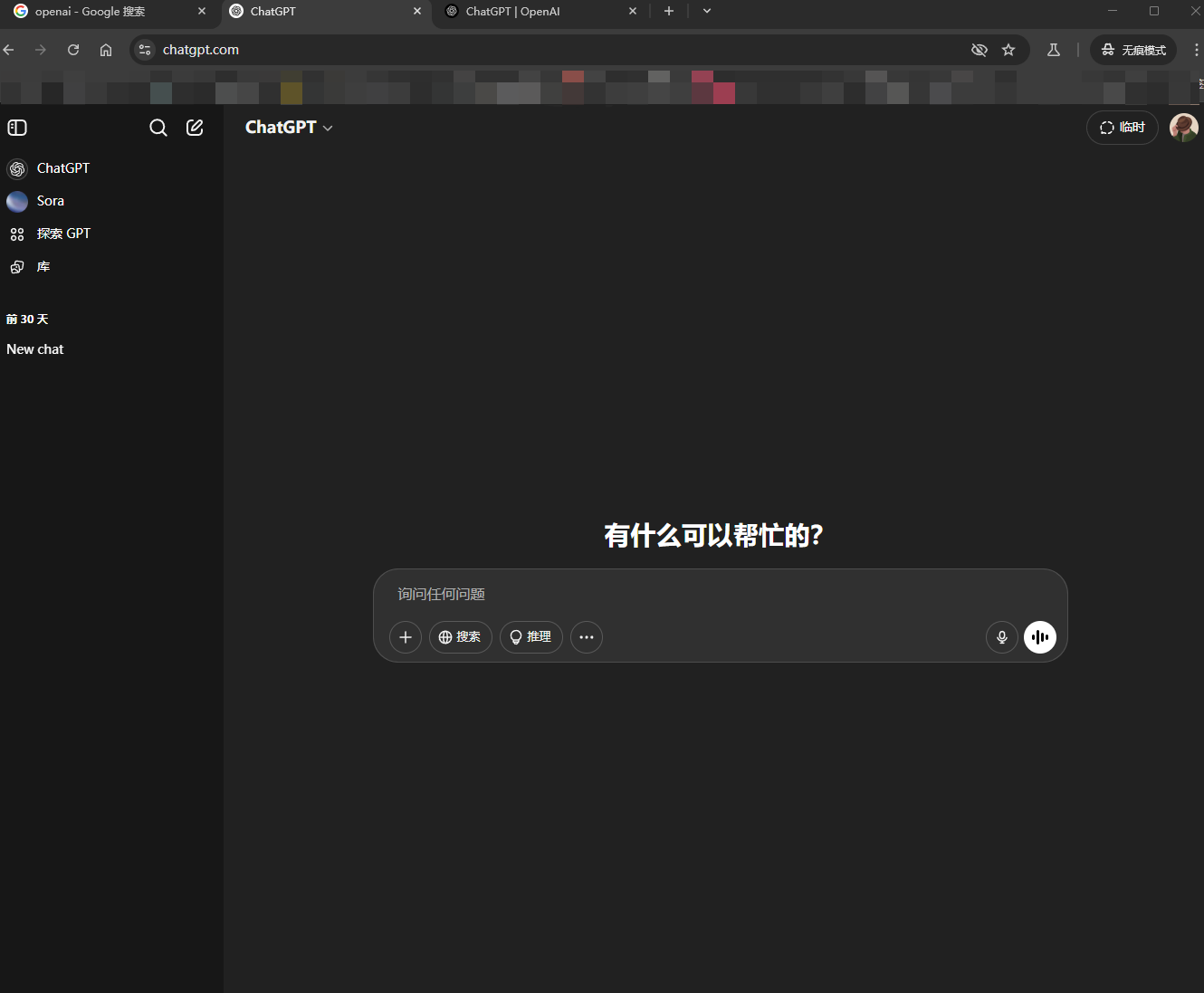Image resolution: width=1204 pixels, height=993 pixels.
Task: Close the active ChatGPT tab
Action: tap(417, 12)
